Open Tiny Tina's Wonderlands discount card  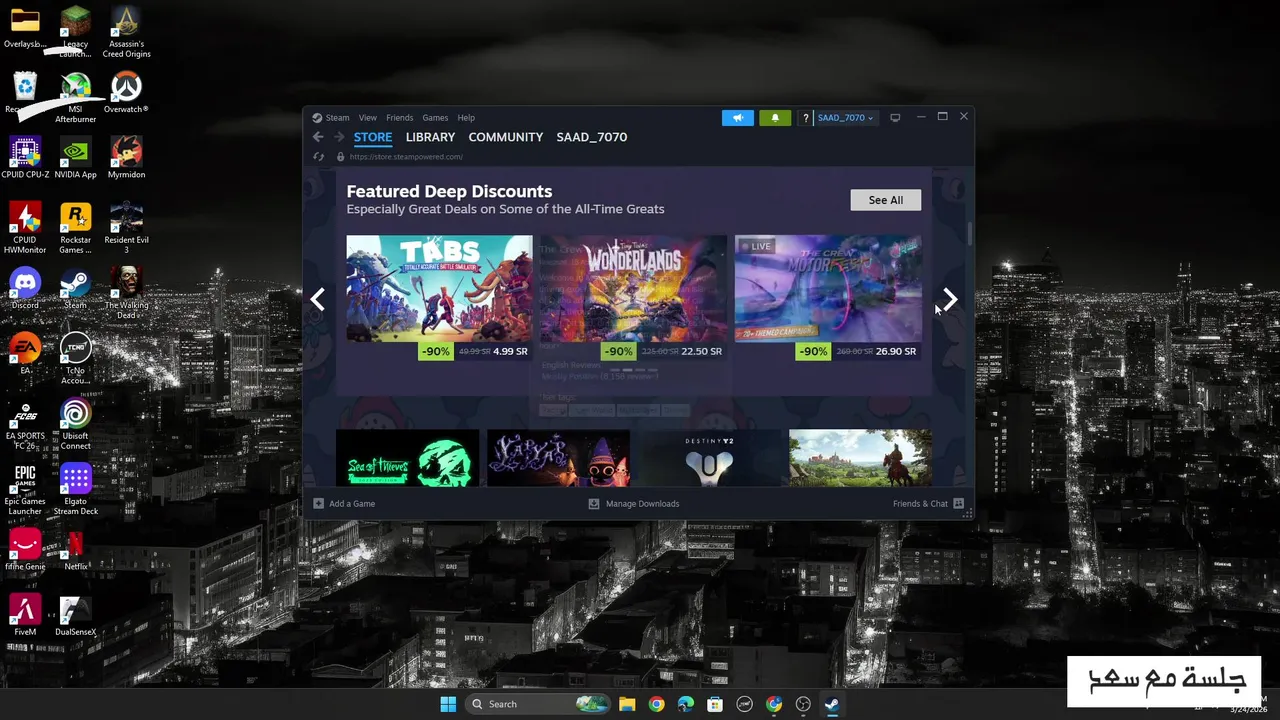click(x=633, y=298)
